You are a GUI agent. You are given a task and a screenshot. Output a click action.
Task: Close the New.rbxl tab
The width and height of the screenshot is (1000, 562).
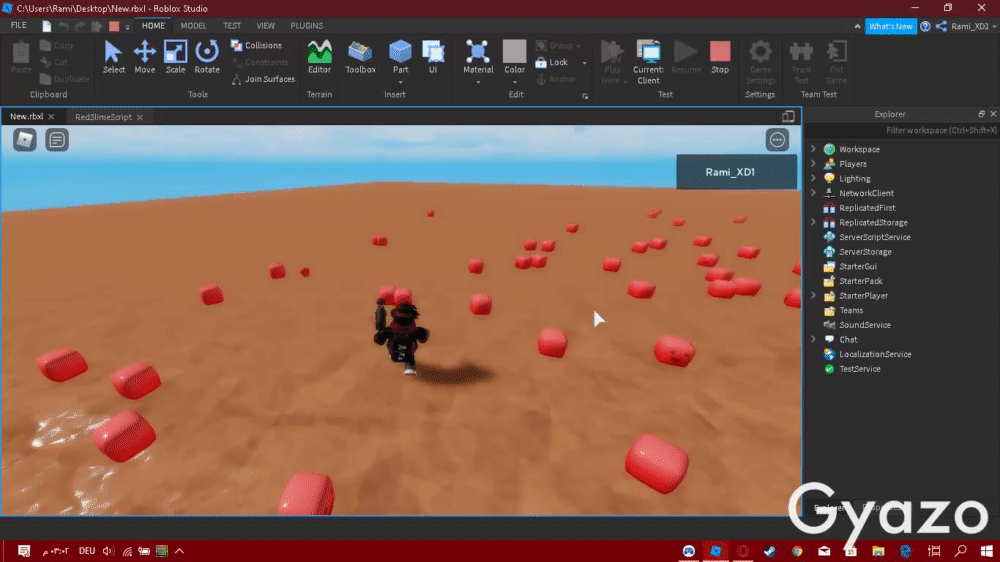(51, 117)
